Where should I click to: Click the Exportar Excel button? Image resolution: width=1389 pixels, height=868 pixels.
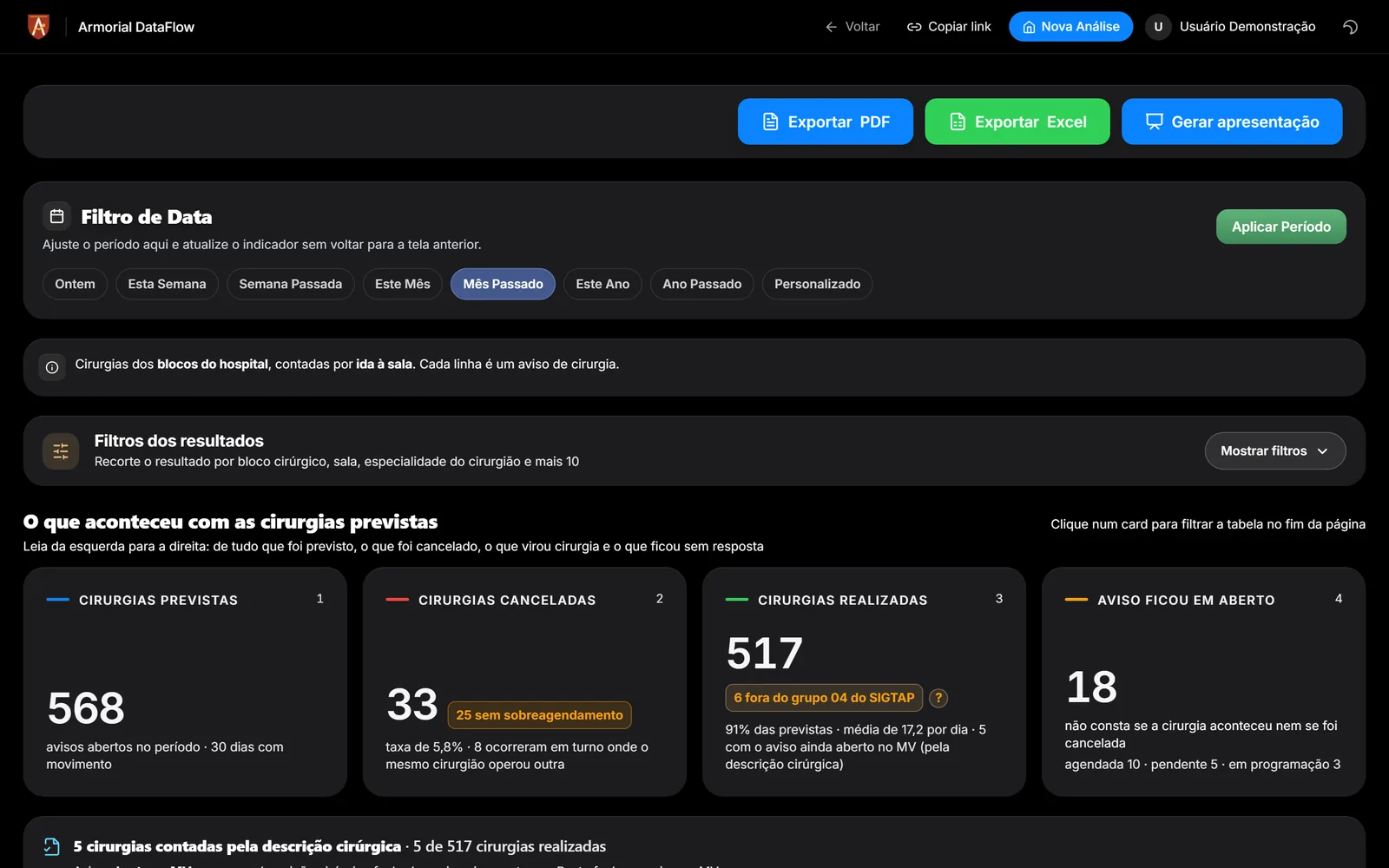1017,122
